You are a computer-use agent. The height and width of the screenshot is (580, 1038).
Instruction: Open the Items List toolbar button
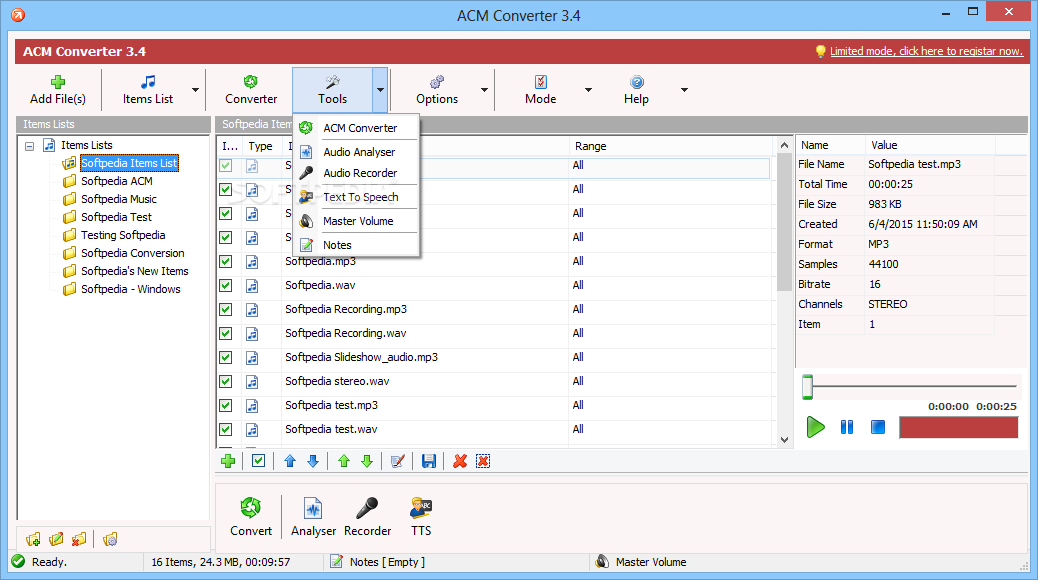click(148, 90)
